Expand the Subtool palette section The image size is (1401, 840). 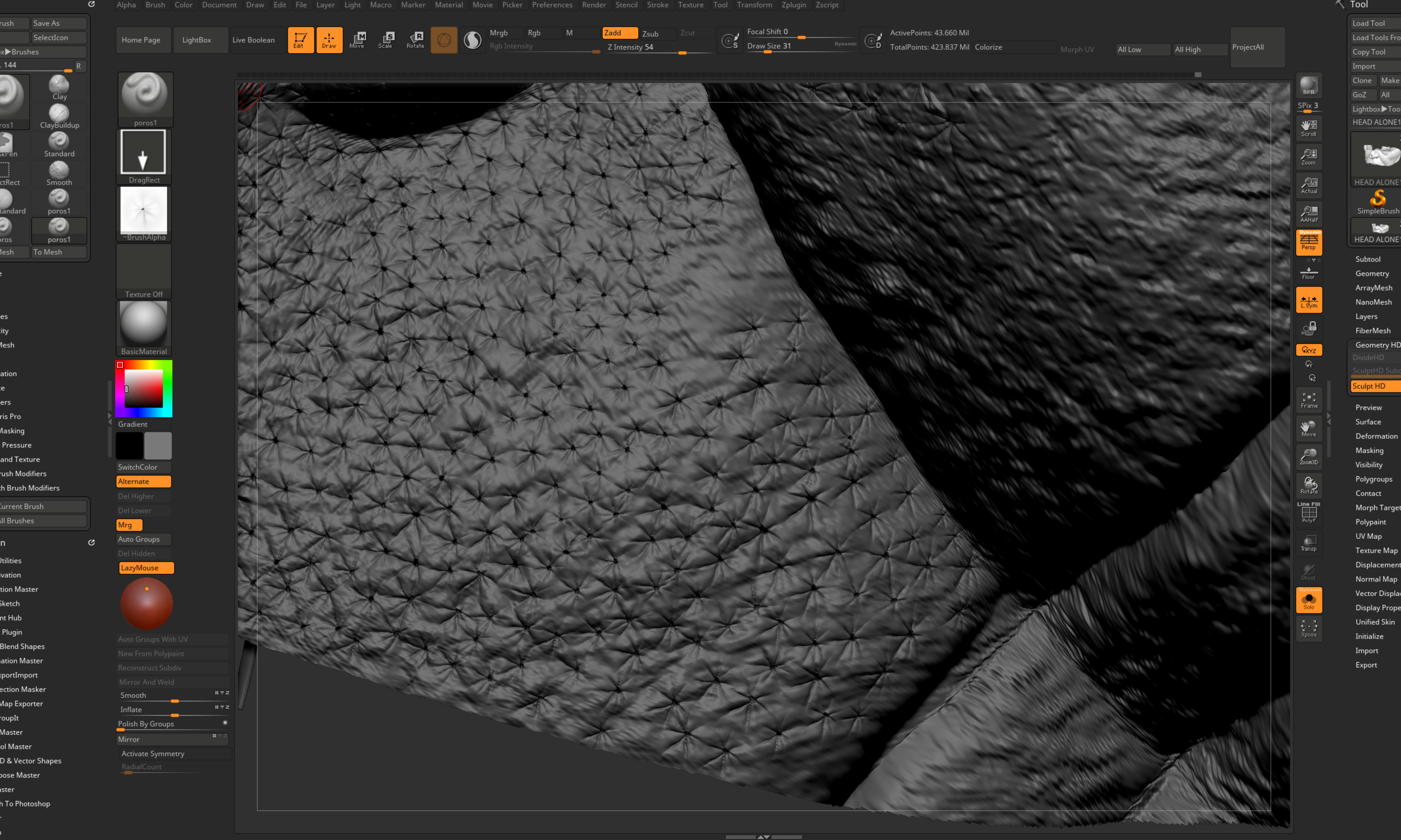(x=1368, y=259)
